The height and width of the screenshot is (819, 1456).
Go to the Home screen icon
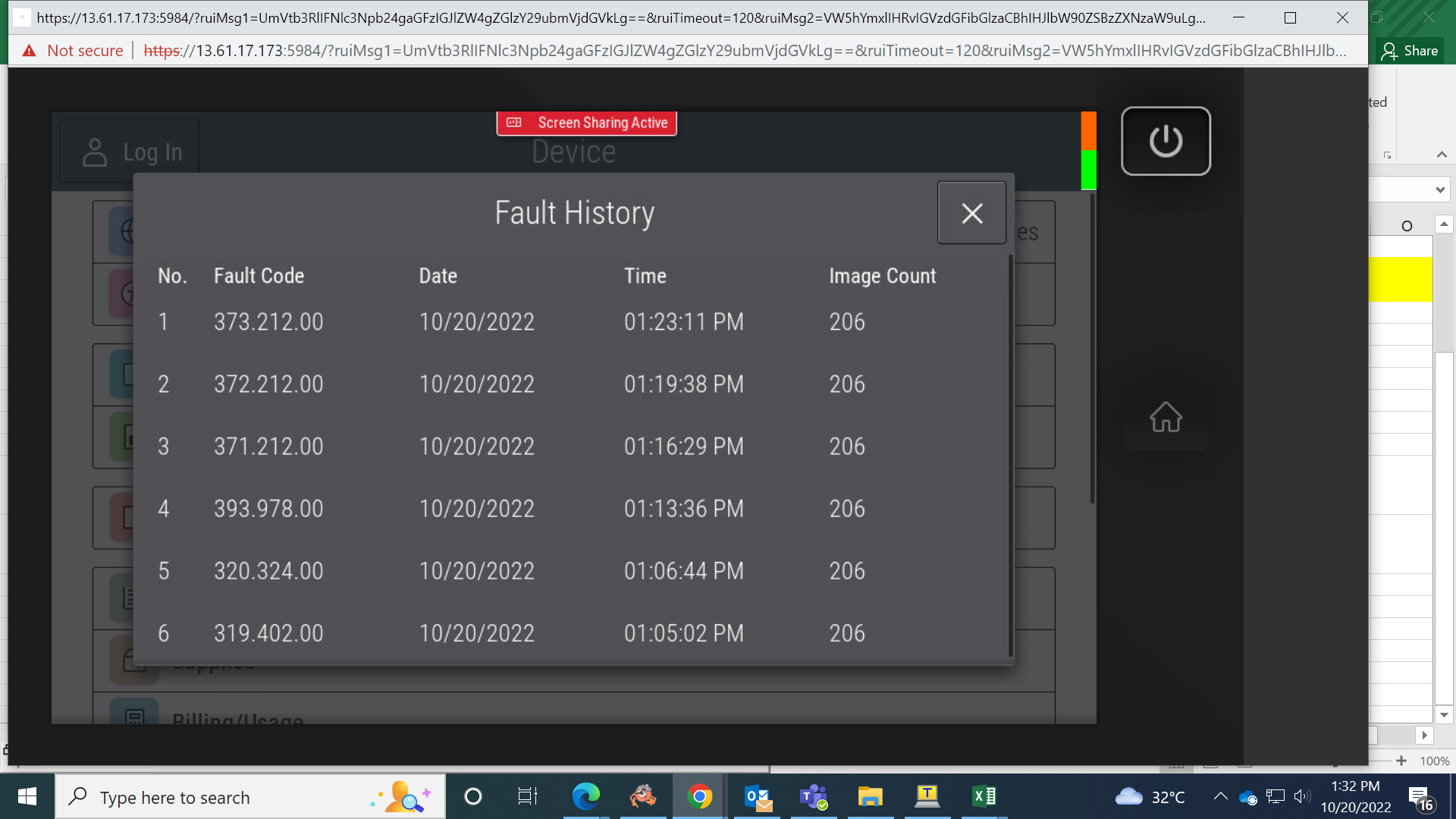[1166, 417]
